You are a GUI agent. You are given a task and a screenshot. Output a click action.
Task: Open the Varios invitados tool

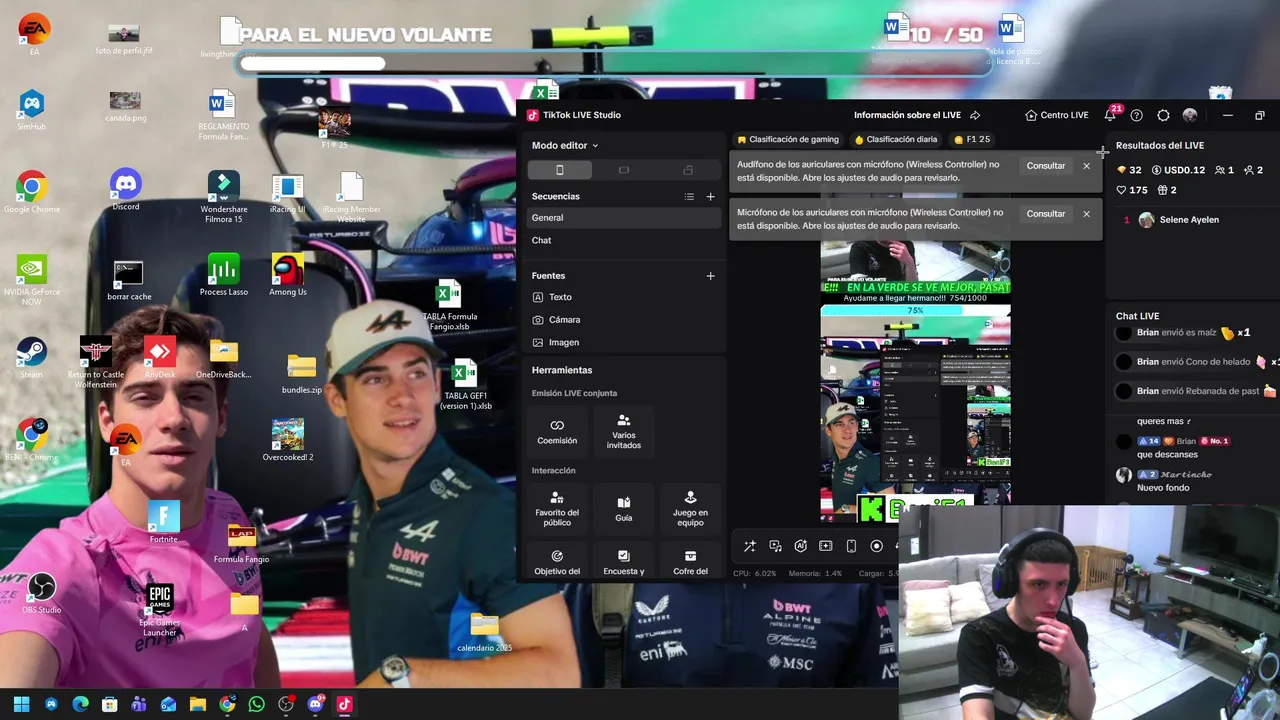coord(623,431)
